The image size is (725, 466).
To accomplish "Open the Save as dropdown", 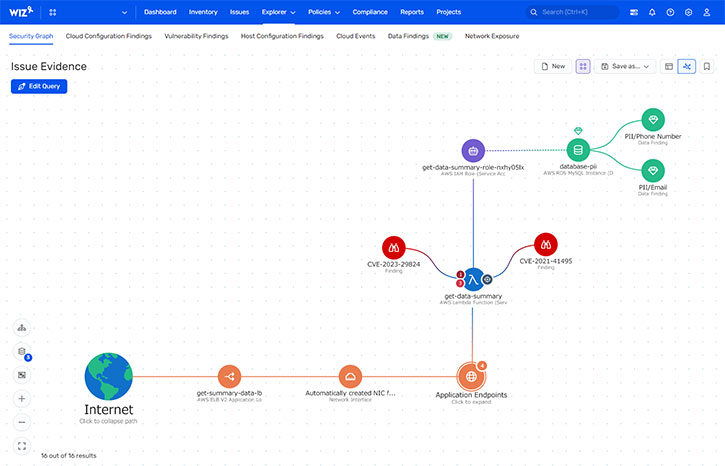I will click(x=625, y=67).
